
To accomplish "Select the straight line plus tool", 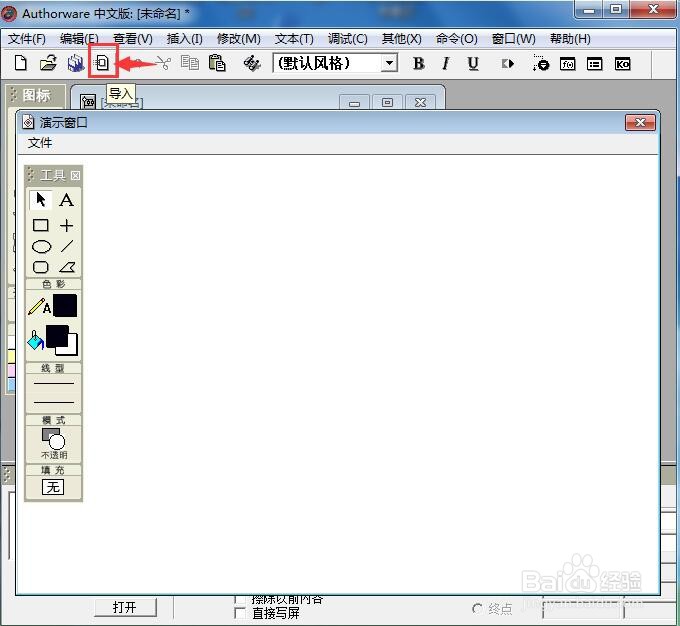I will click(66, 225).
